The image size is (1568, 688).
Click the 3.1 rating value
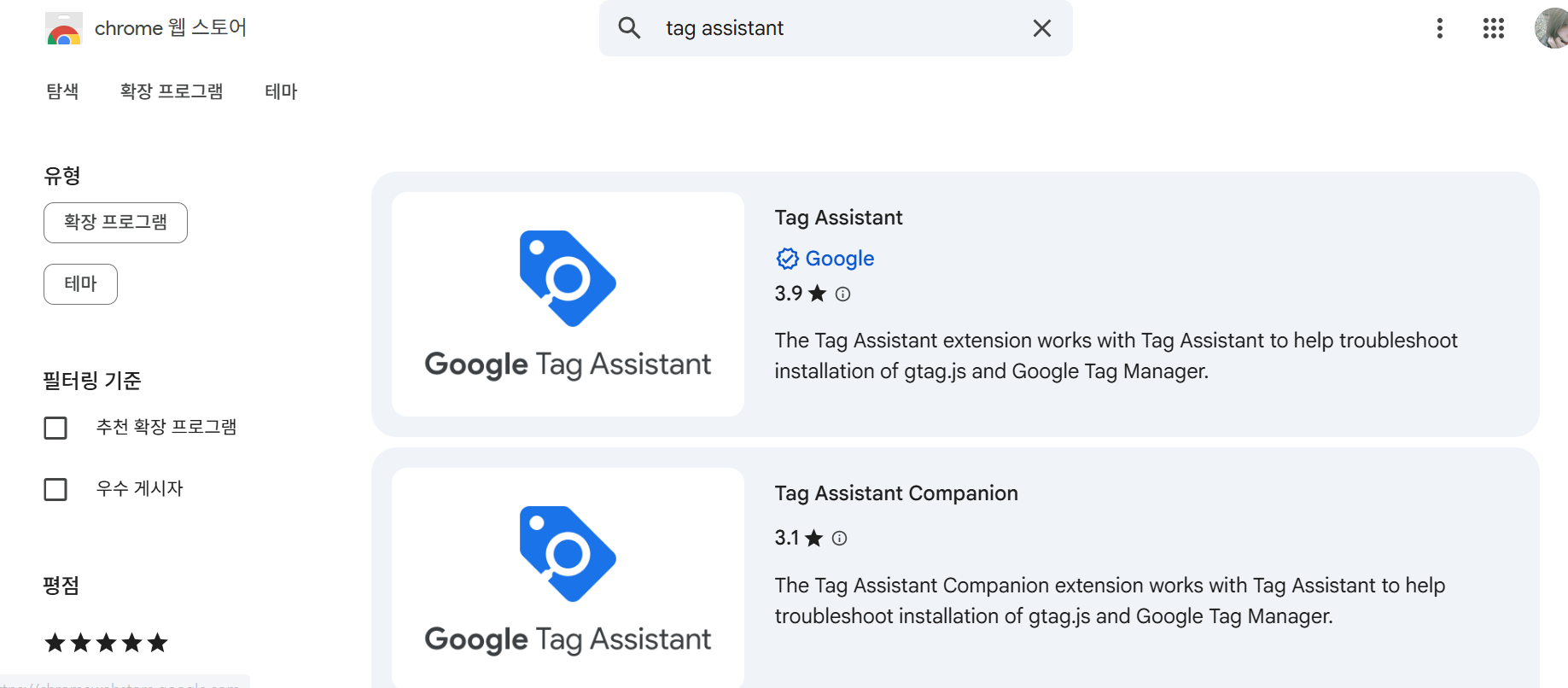[787, 538]
